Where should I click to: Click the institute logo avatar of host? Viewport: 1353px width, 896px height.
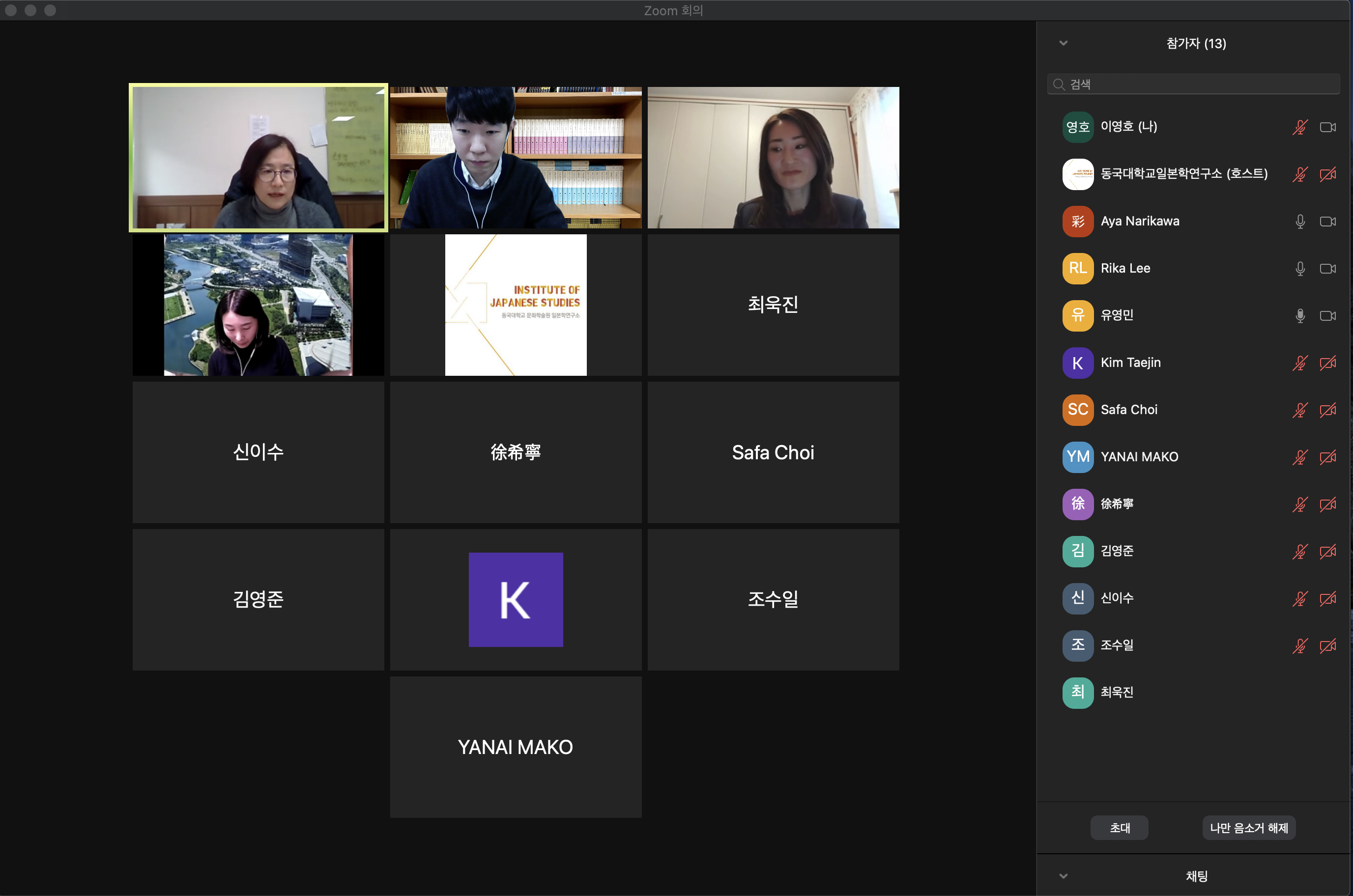[x=1077, y=174]
